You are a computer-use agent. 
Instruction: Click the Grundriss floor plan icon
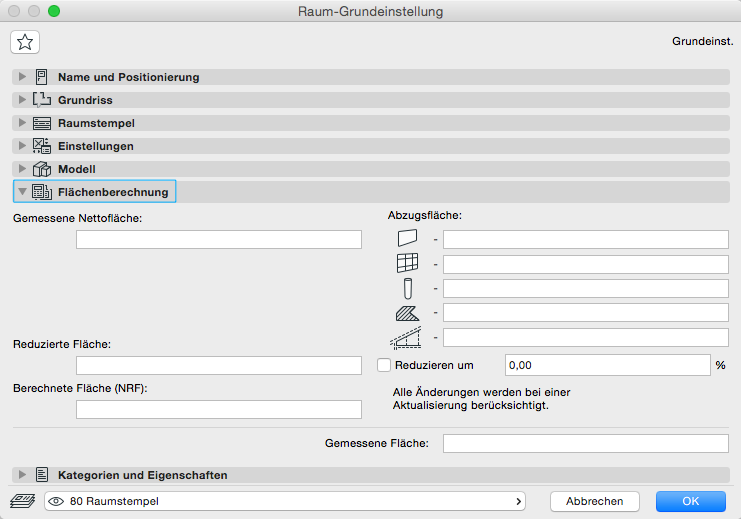42,100
